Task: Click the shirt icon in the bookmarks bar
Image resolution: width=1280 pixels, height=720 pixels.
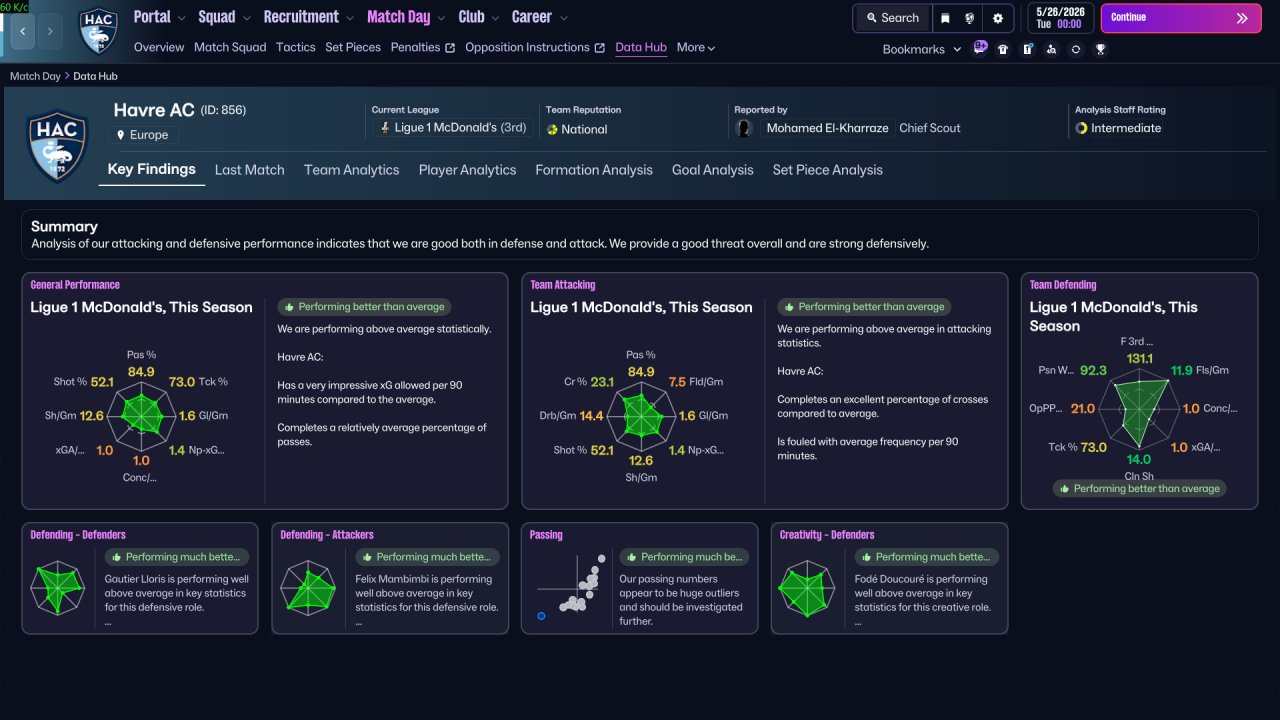Action: [1004, 49]
